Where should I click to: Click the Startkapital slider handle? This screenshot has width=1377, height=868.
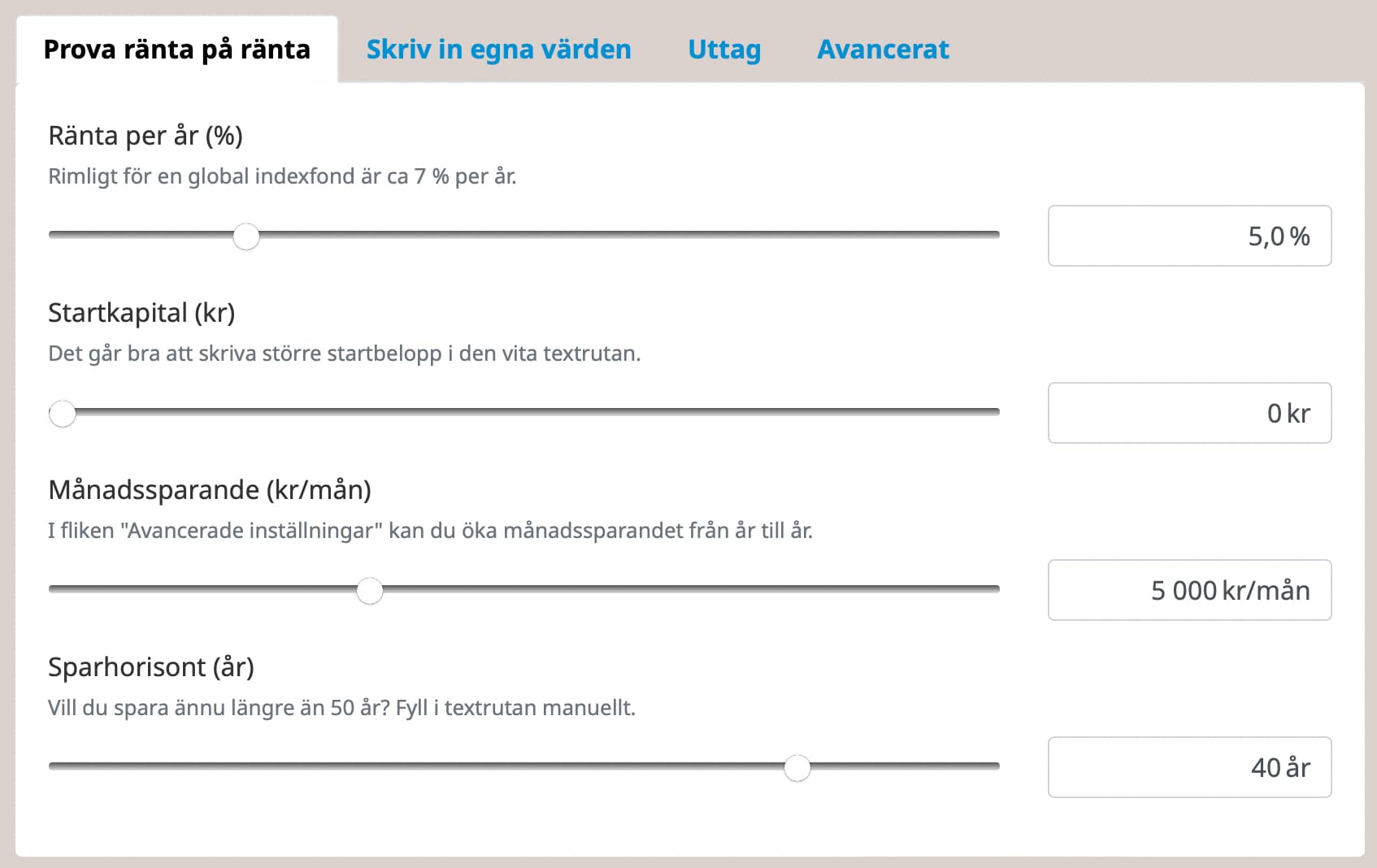(63, 414)
